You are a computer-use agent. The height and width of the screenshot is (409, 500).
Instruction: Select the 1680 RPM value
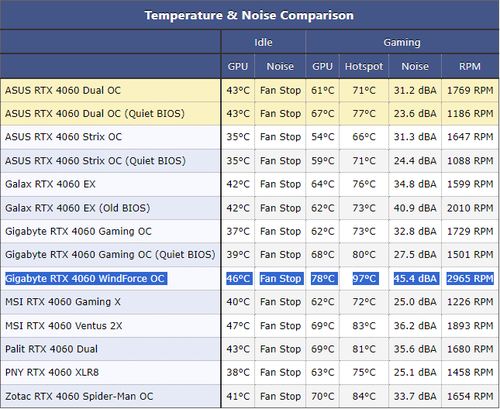[470, 349]
